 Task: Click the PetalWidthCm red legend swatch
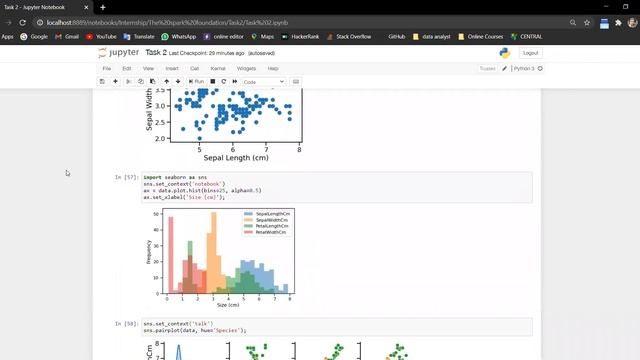[x=248, y=232]
